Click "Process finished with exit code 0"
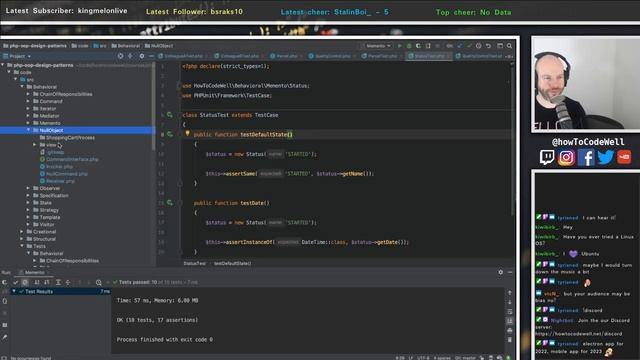 coord(164,340)
